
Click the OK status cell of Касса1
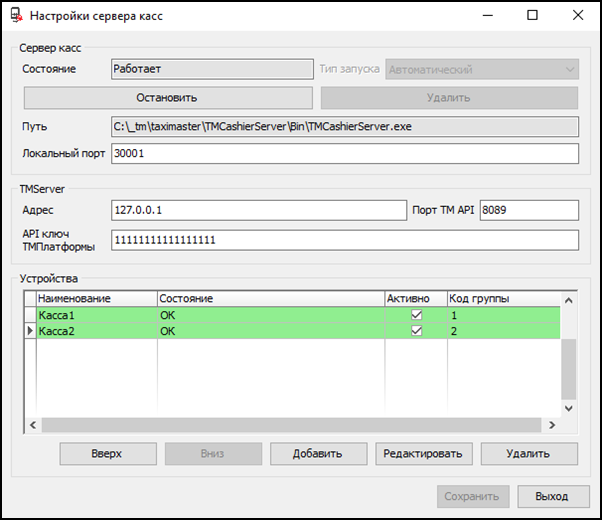click(x=271, y=315)
